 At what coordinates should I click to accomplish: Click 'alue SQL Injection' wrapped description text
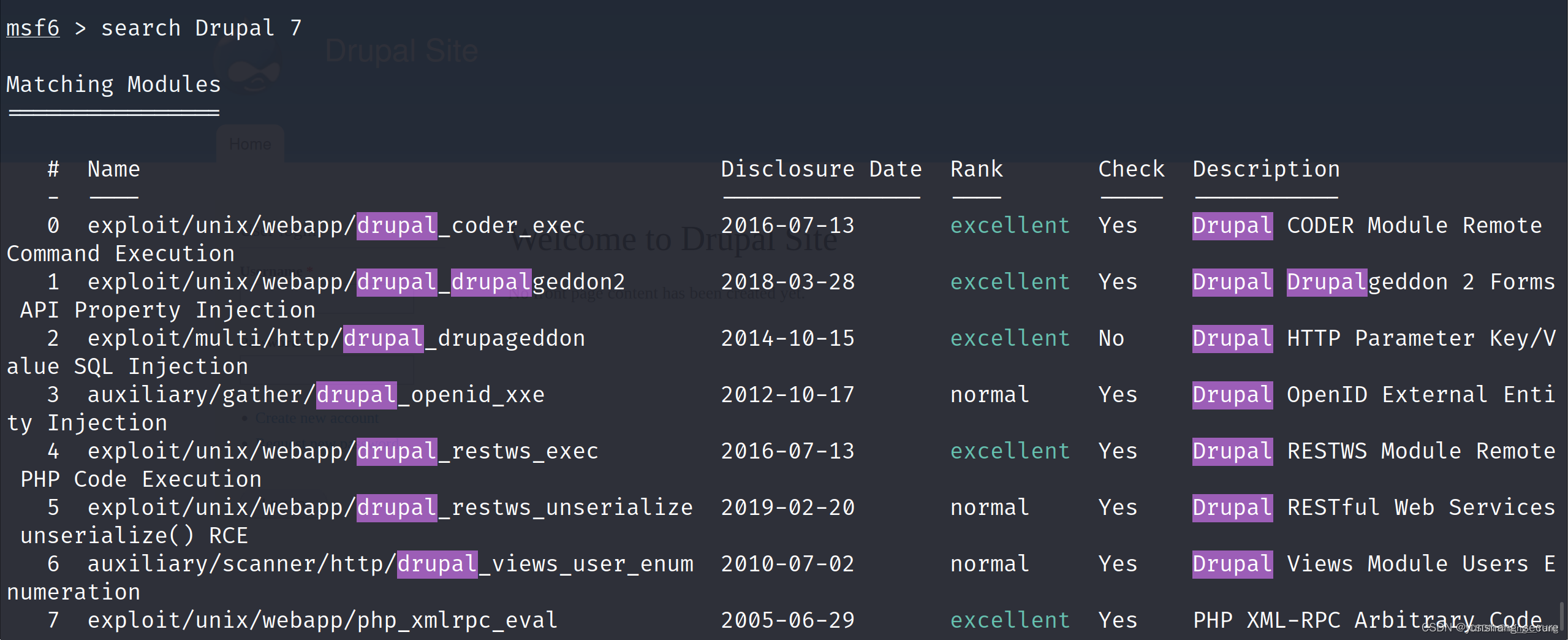coord(127,367)
